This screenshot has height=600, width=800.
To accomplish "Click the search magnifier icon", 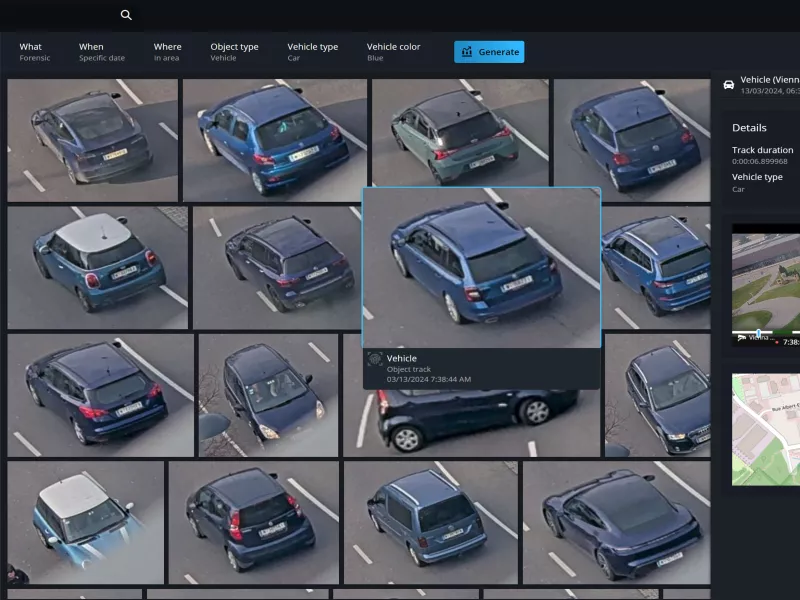I will pyautogui.click(x=126, y=15).
